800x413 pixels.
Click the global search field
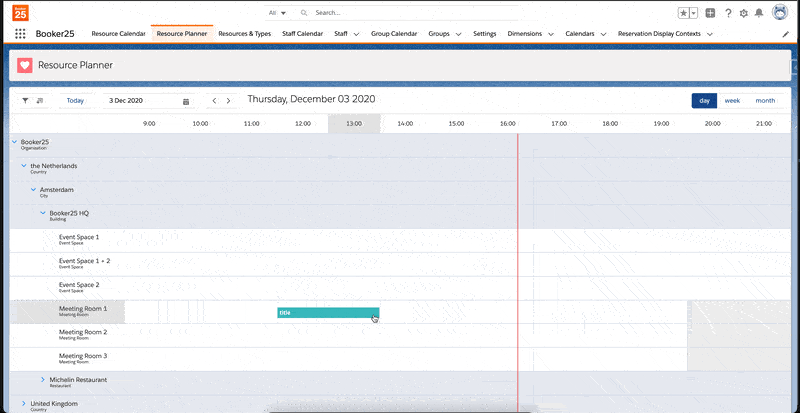[400, 13]
